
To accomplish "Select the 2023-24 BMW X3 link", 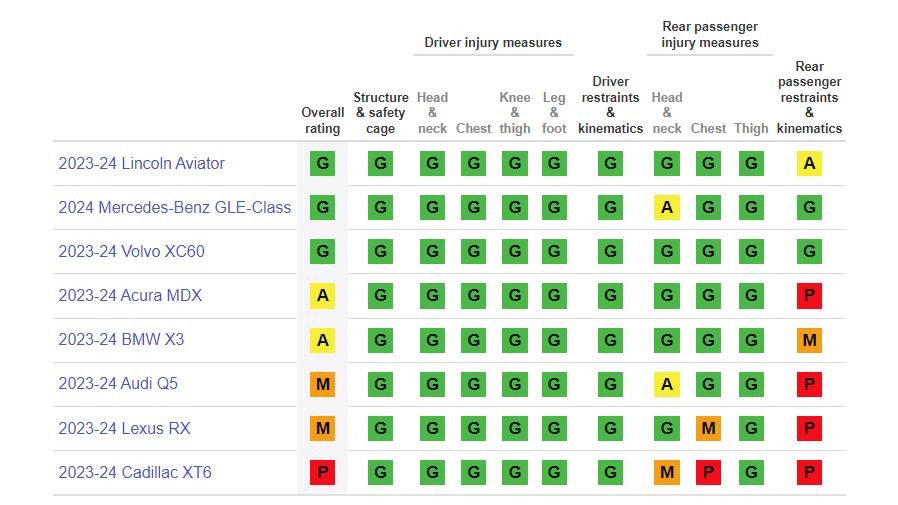I will [x=121, y=340].
